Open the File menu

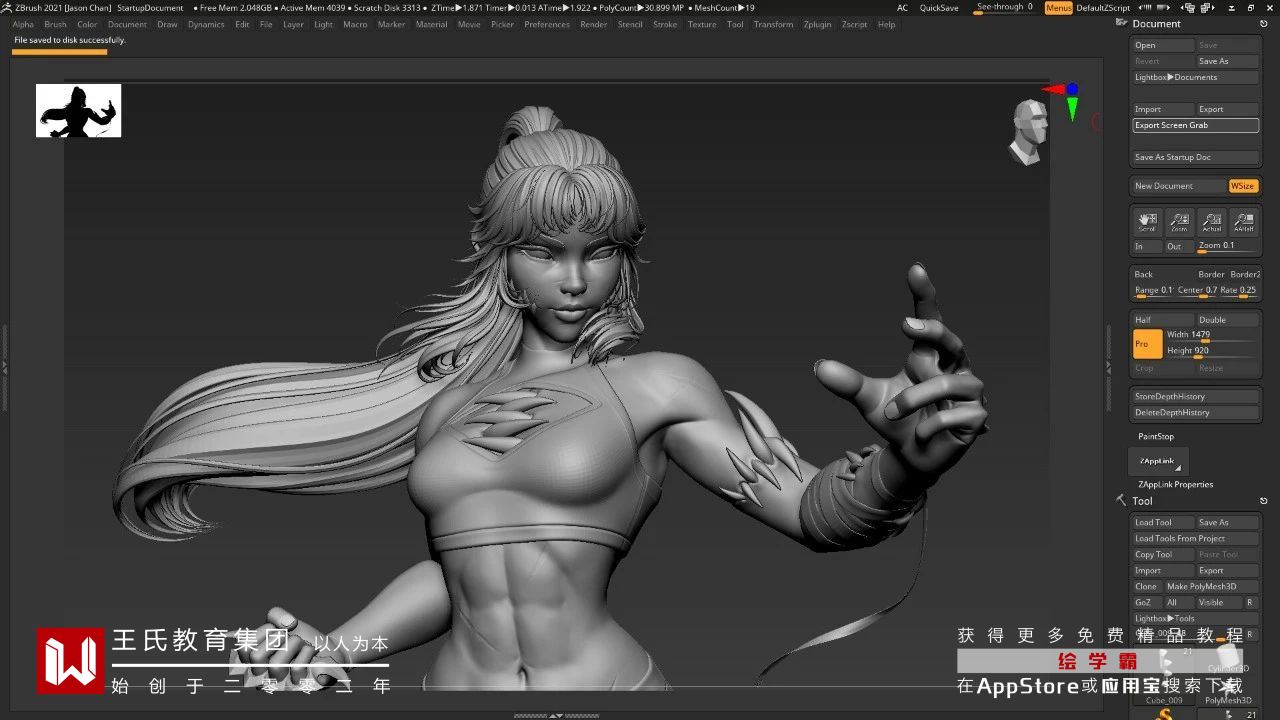266,24
